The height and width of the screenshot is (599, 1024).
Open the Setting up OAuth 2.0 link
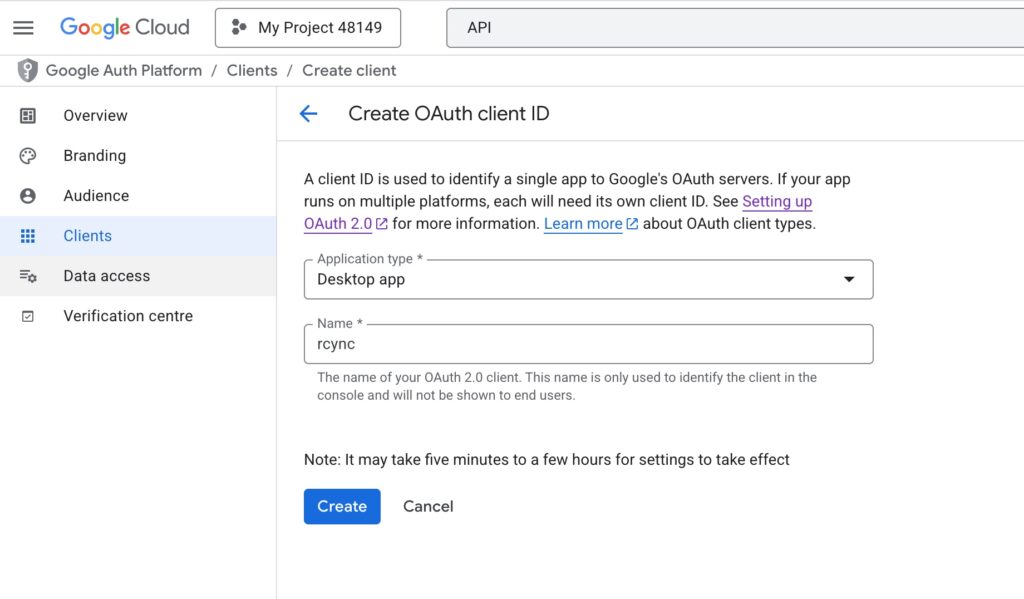777,201
